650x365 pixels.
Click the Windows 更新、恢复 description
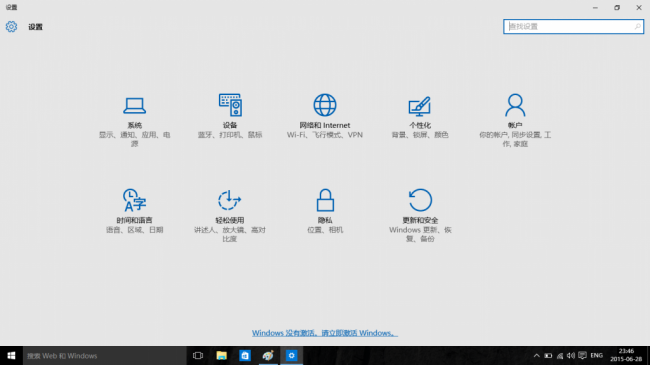click(420, 234)
